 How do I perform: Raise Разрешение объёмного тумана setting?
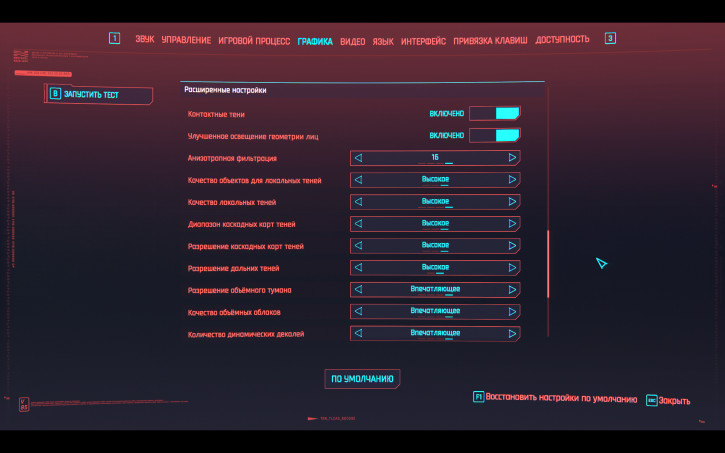click(x=512, y=290)
